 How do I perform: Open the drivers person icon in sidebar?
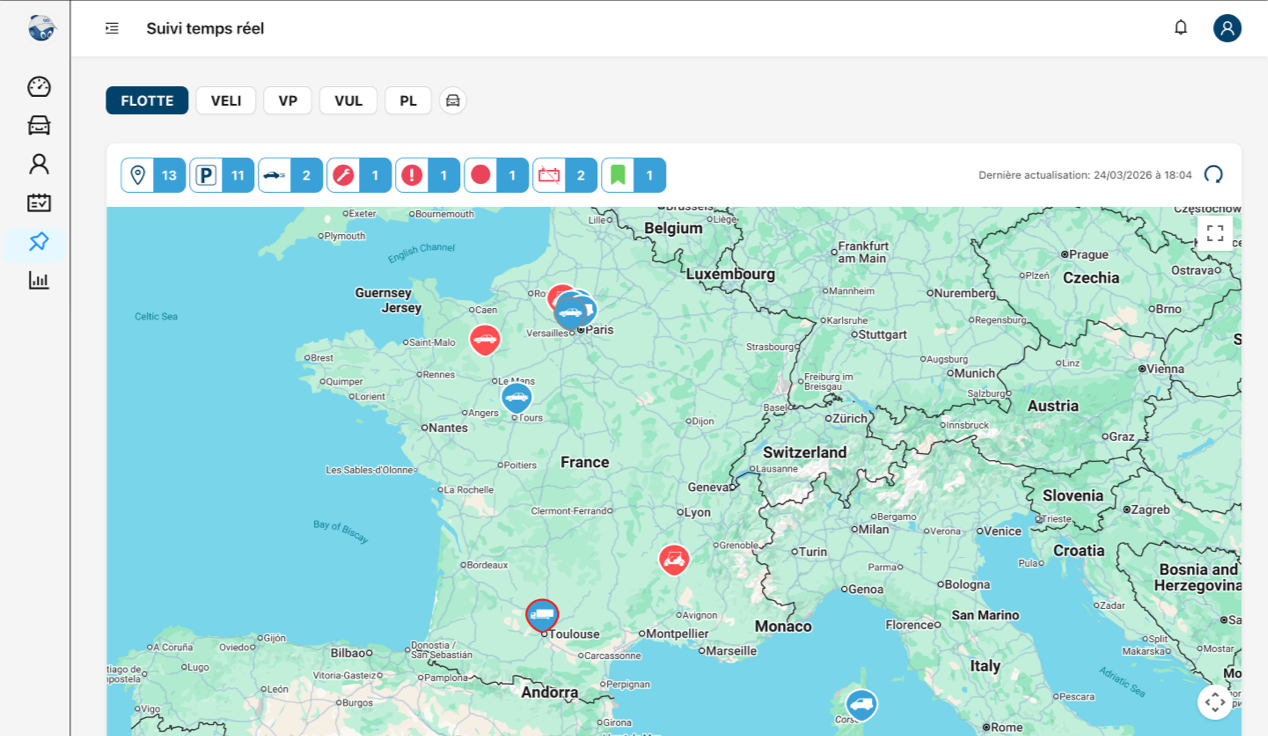coord(39,164)
